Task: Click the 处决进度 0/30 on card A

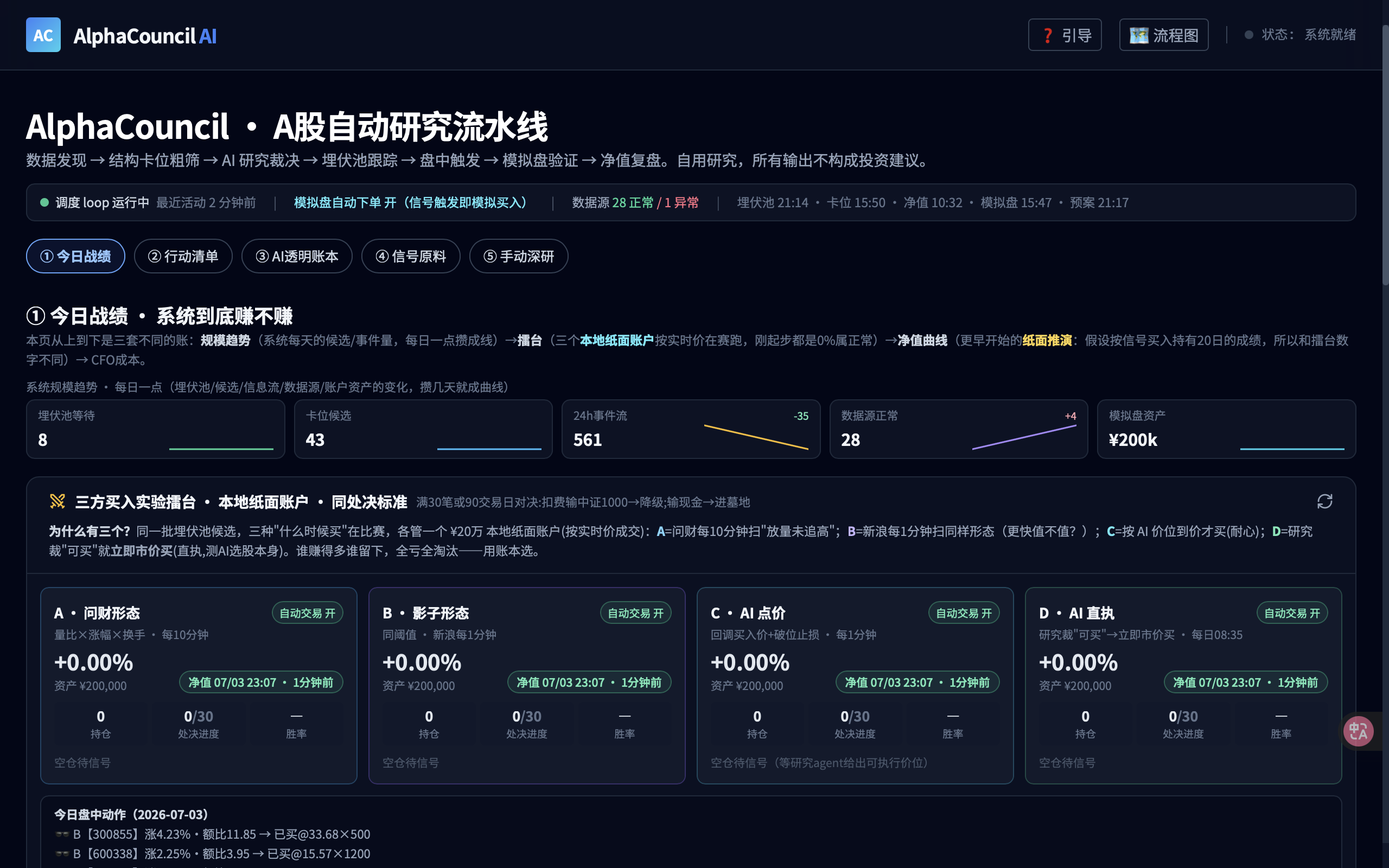Action: (198, 724)
